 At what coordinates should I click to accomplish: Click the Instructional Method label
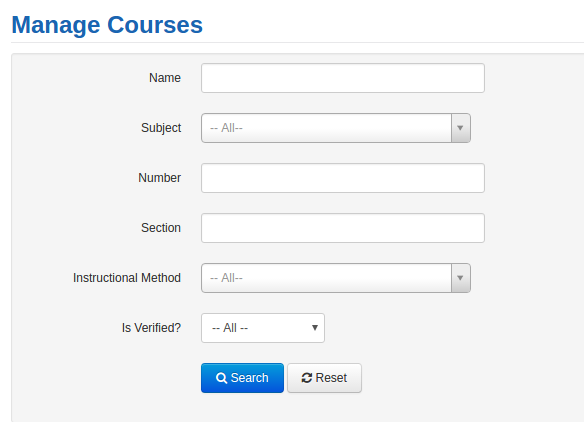[127, 278]
